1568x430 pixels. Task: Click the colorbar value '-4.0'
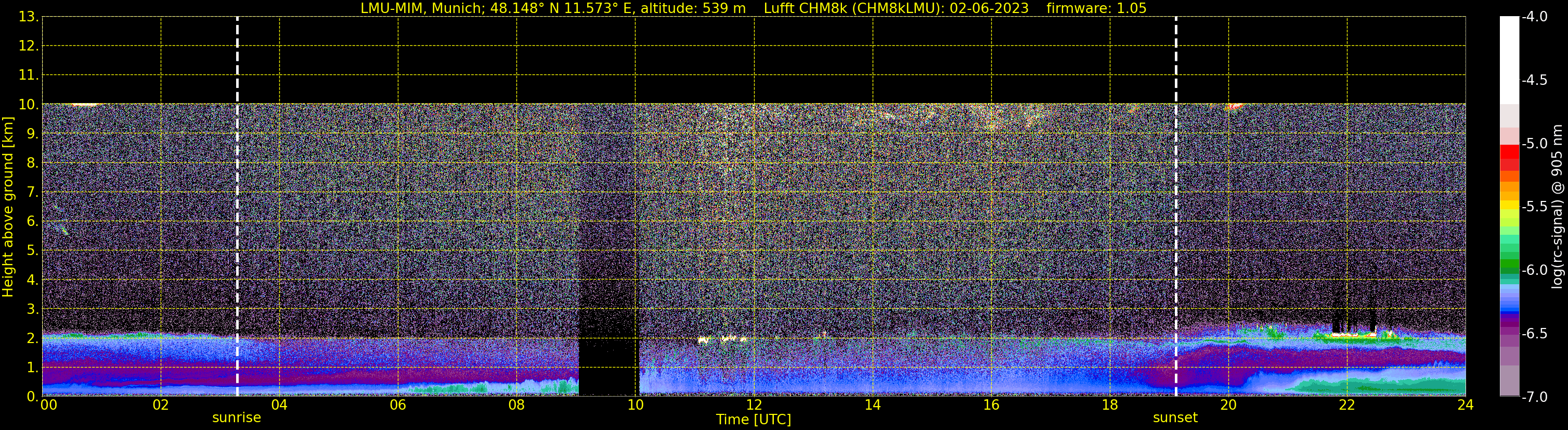tap(1535, 17)
